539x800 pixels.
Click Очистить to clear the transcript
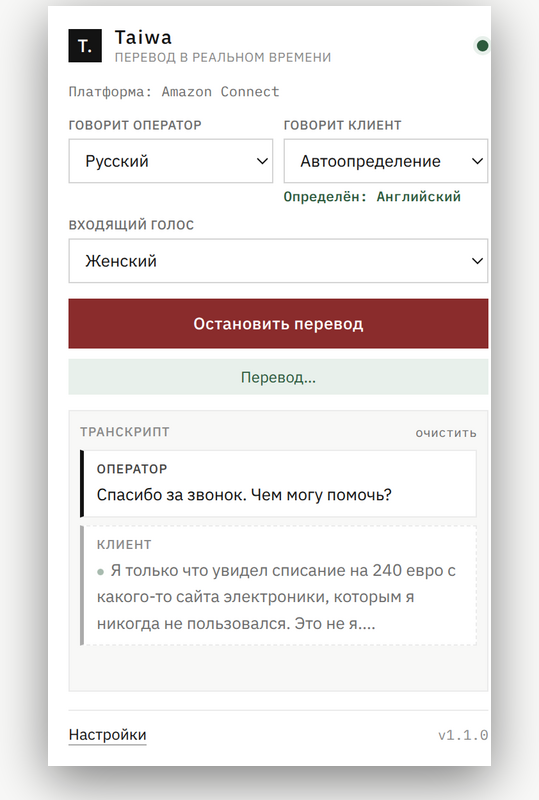pyautogui.click(x=446, y=433)
